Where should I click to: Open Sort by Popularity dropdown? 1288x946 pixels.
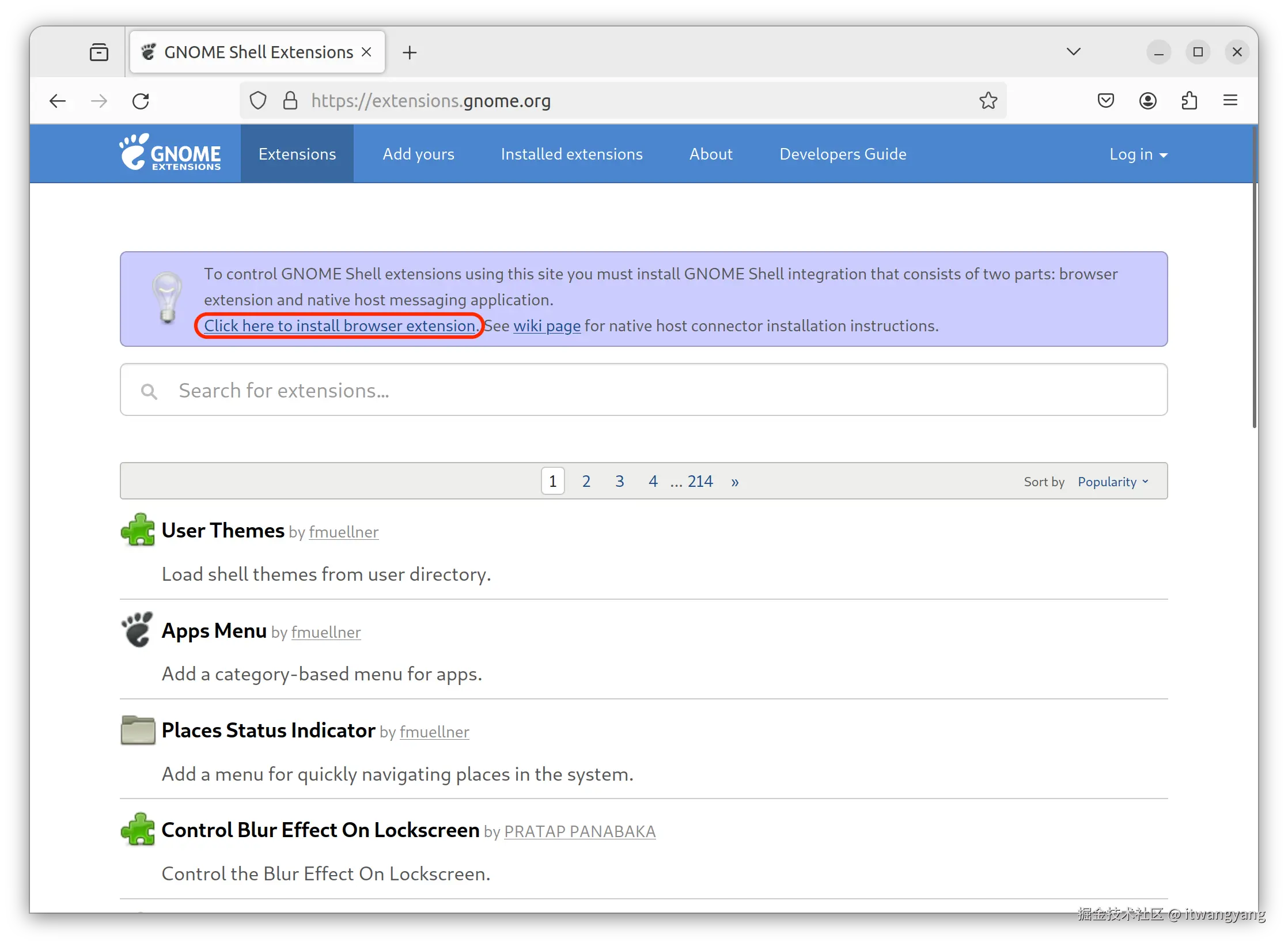pos(1112,482)
